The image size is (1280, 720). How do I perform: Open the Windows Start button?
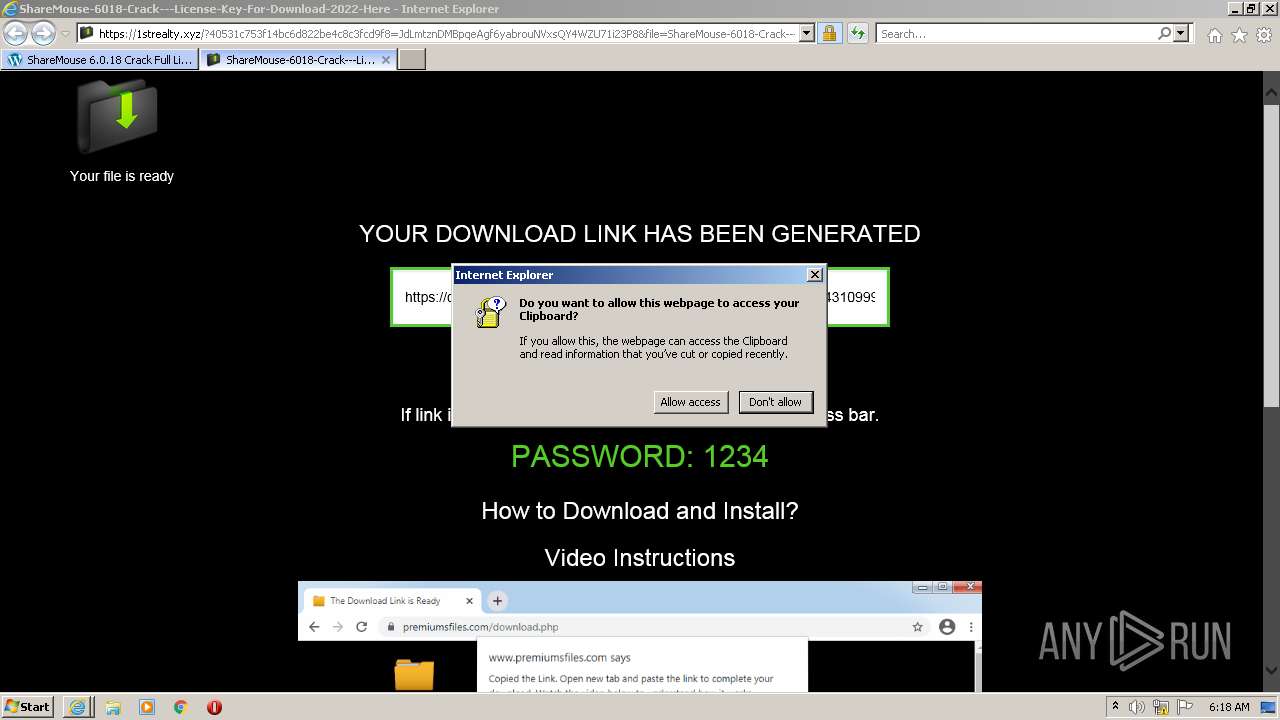(x=27, y=706)
